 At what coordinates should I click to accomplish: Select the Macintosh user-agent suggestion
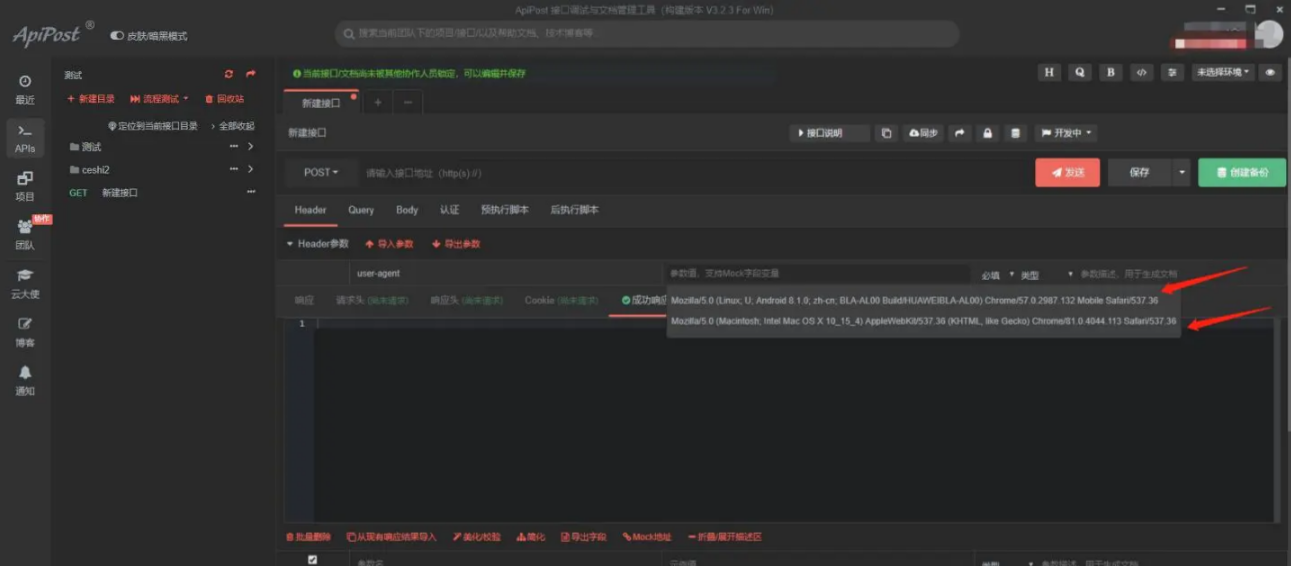pyautogui.click(x=923, y=321)
